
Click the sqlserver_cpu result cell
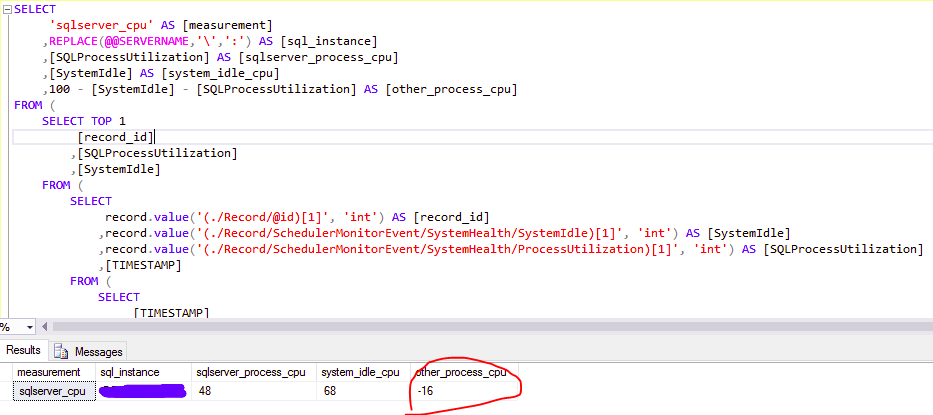point(54,391)
